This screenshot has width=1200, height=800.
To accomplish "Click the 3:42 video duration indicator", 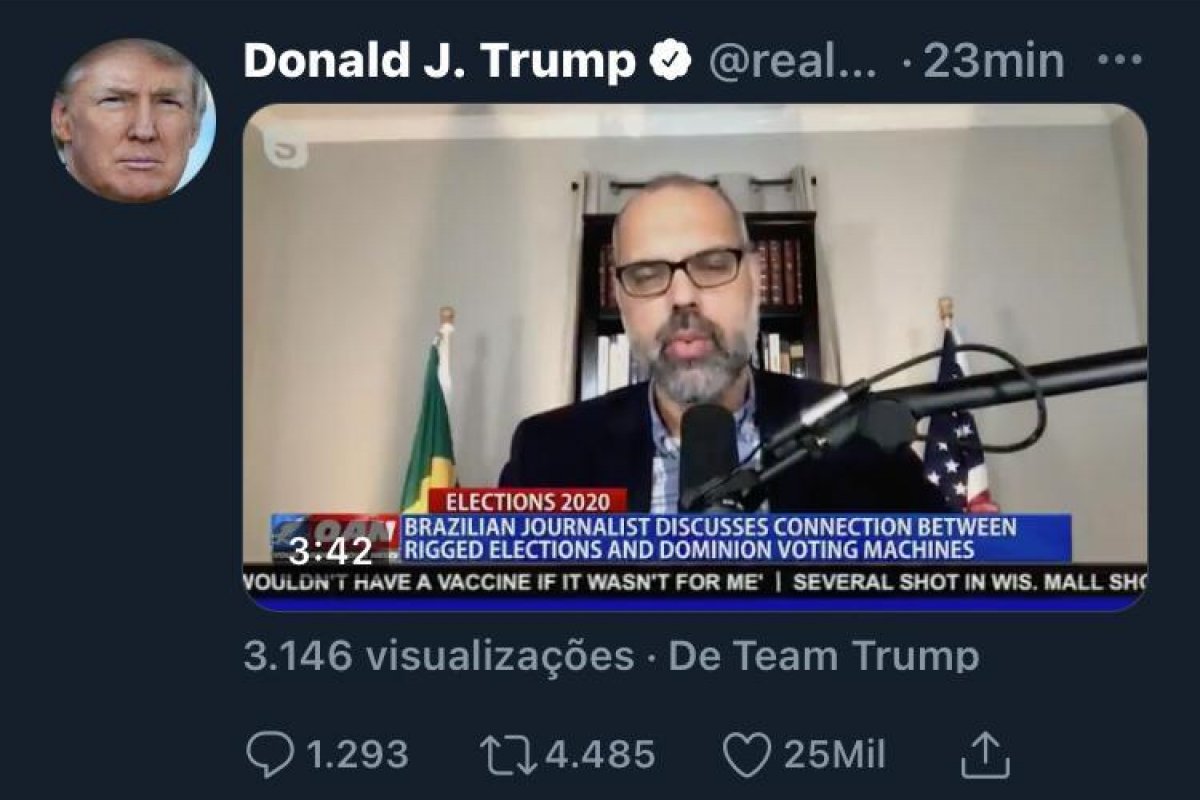I will click(x=330, y=549).
